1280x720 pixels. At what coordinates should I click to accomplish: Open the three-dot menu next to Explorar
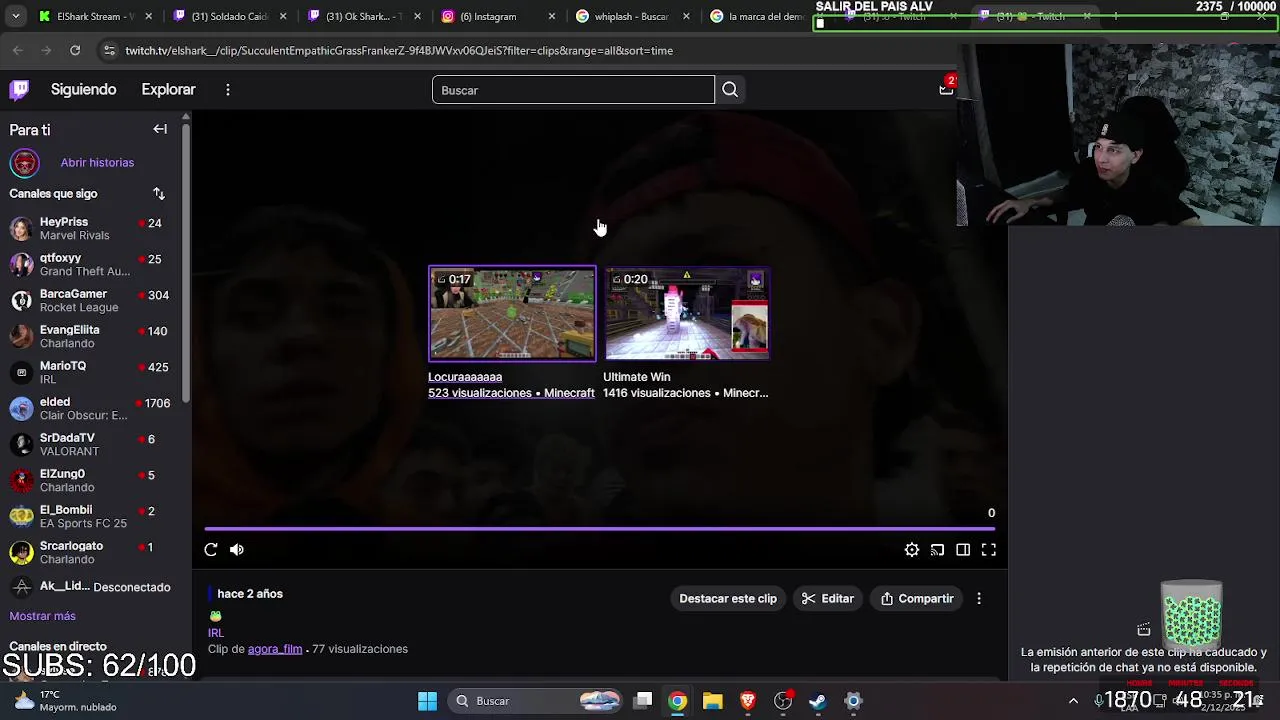point(228,90)
